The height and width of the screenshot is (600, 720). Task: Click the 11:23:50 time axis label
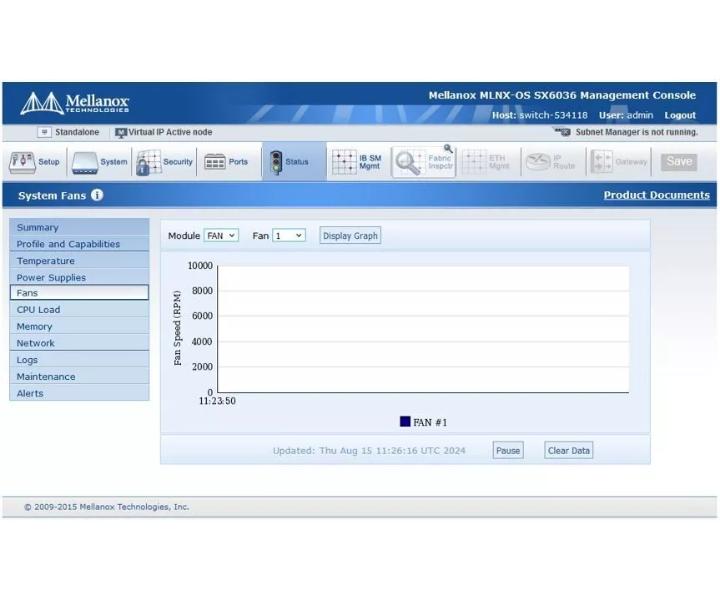tap(217, 401)
